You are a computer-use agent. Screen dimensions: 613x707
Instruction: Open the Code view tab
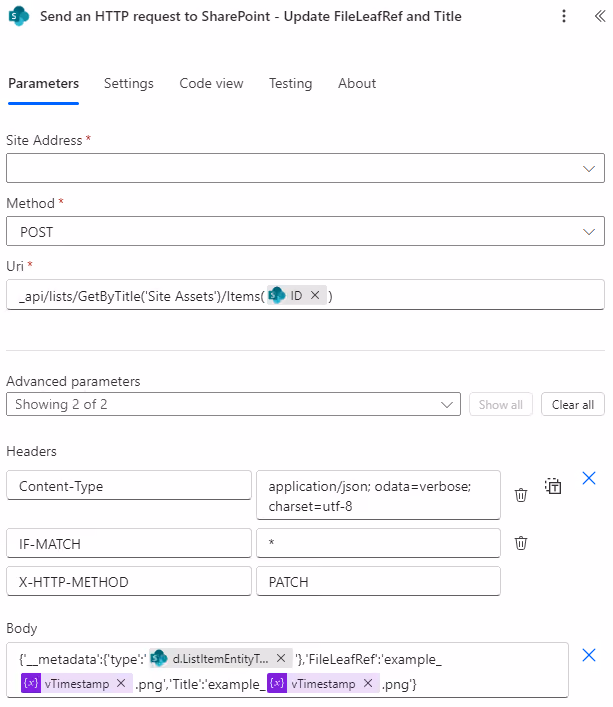(x=211, y=83)
